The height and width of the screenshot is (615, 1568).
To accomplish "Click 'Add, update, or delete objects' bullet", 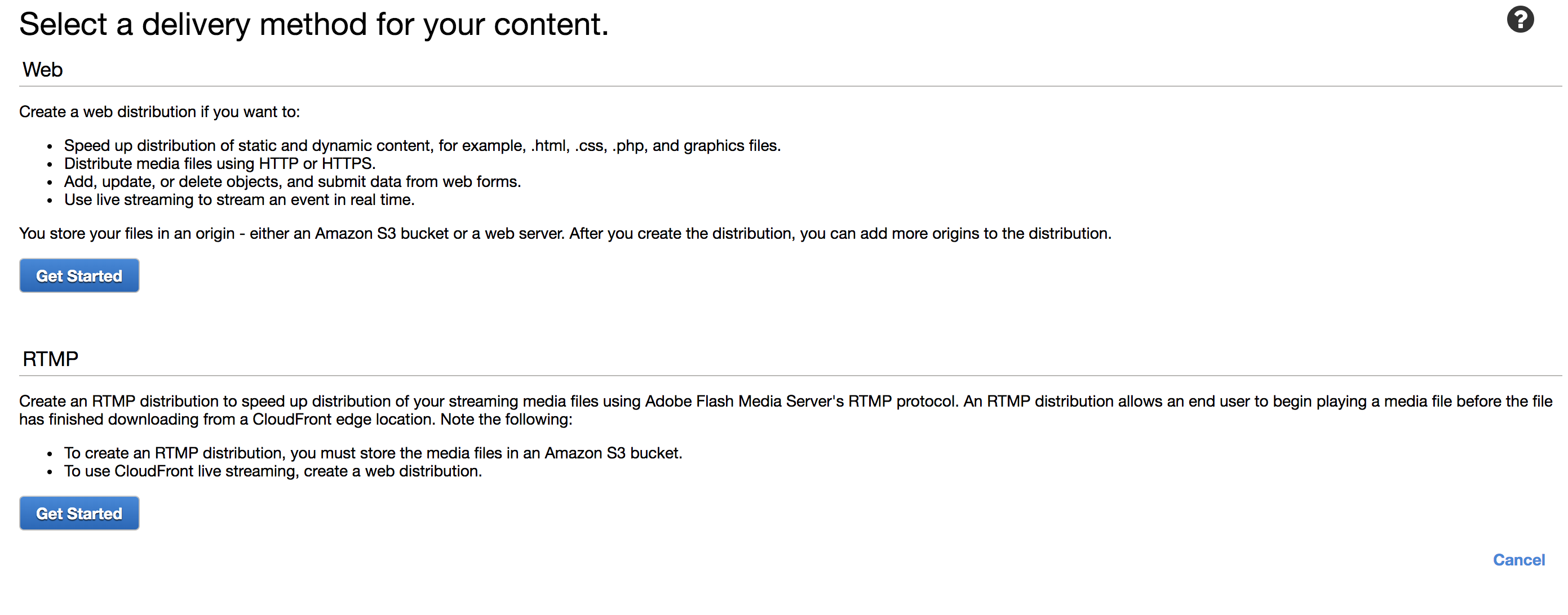I will pos(292,182).
